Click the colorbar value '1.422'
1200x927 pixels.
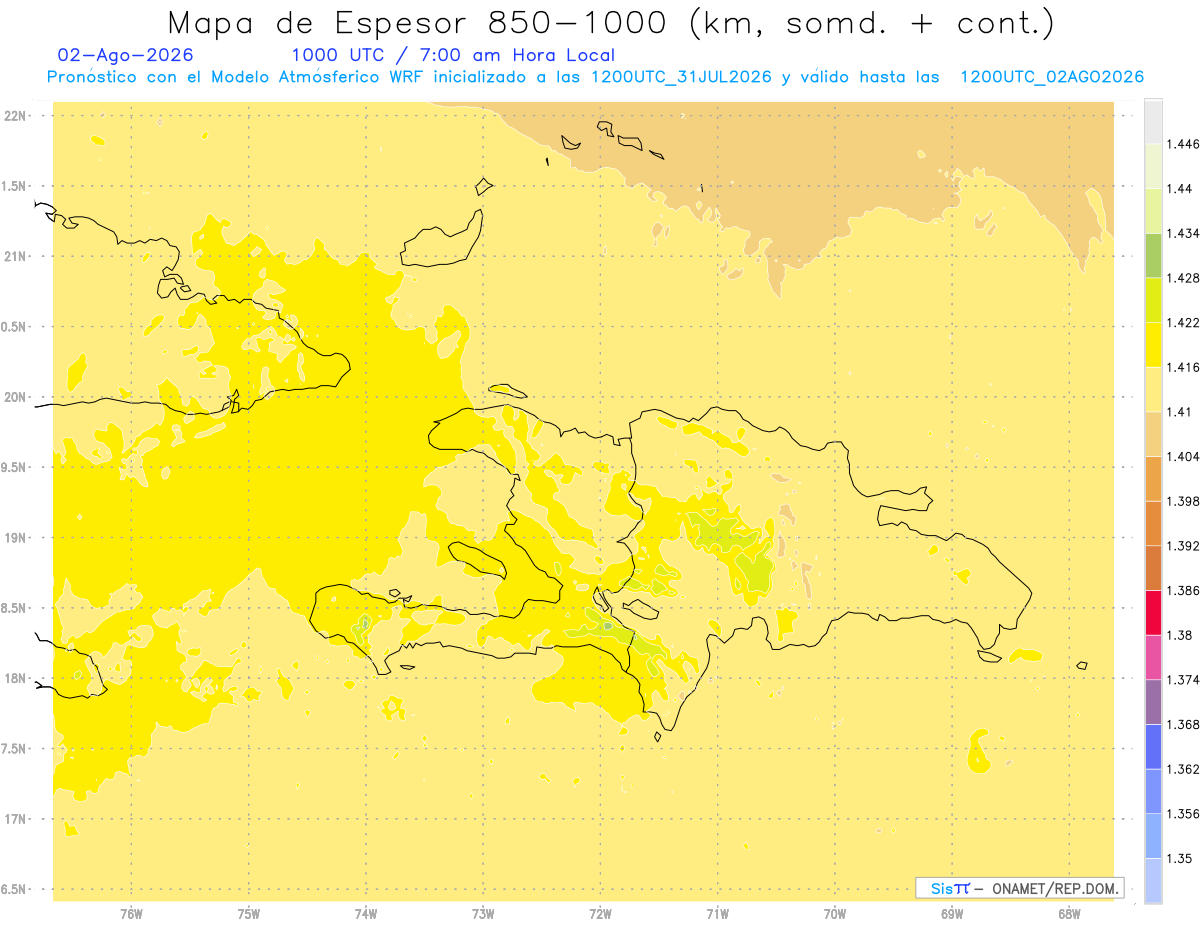tap(1184, 323)
